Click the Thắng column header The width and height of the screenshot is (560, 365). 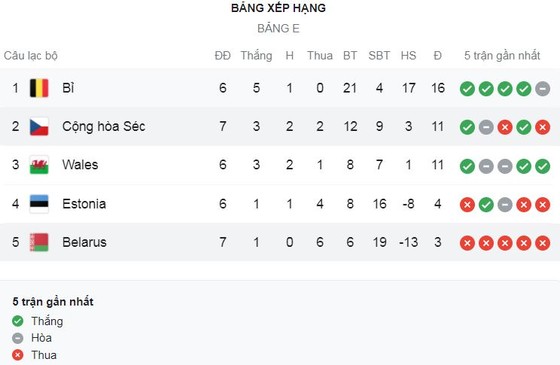click(x=256, y=56)
